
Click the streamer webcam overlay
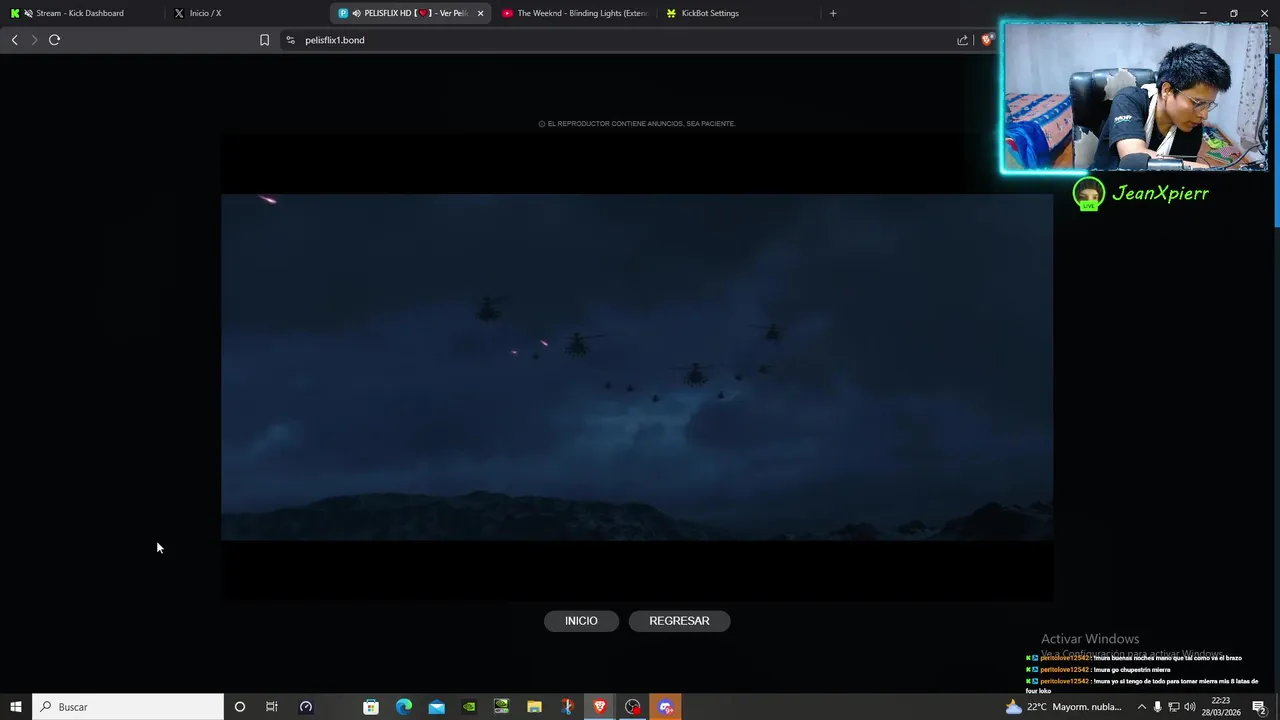point(1135,97)
